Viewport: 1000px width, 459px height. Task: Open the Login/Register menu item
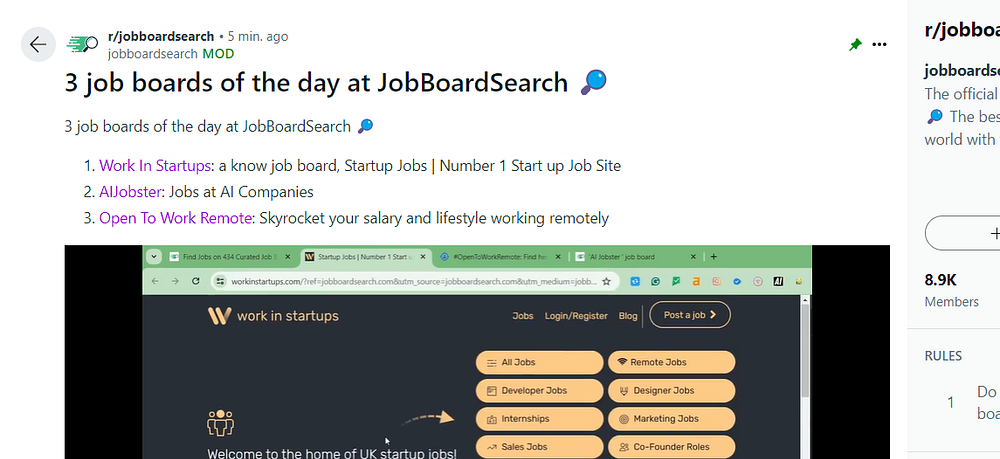pyautogui.click(x=575, y=315)
